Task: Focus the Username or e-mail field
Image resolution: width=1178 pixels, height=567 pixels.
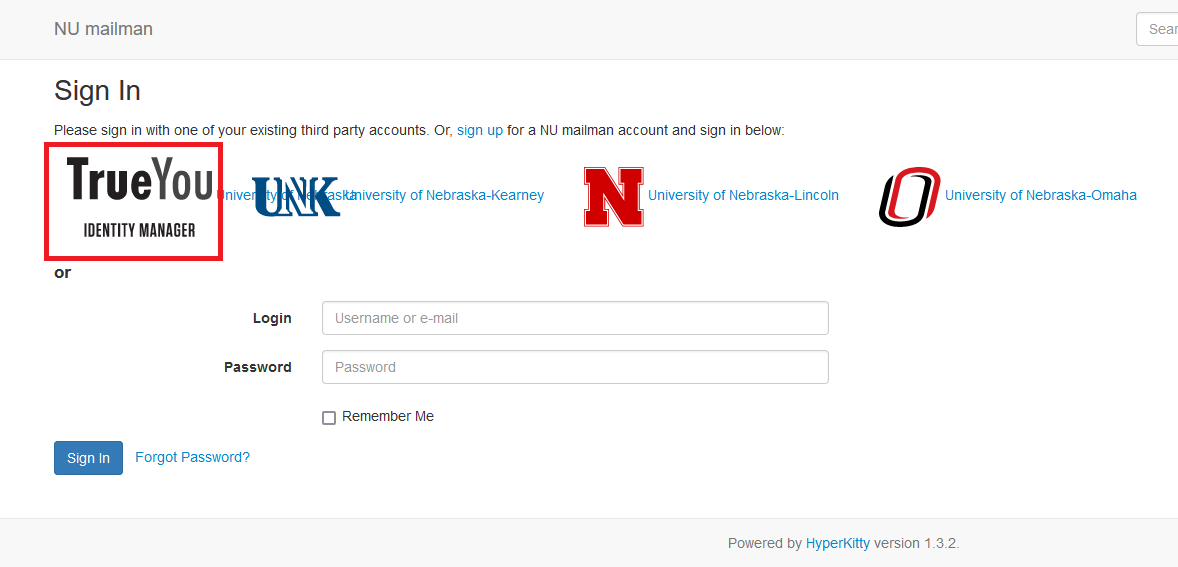Action: coord(575,318)
